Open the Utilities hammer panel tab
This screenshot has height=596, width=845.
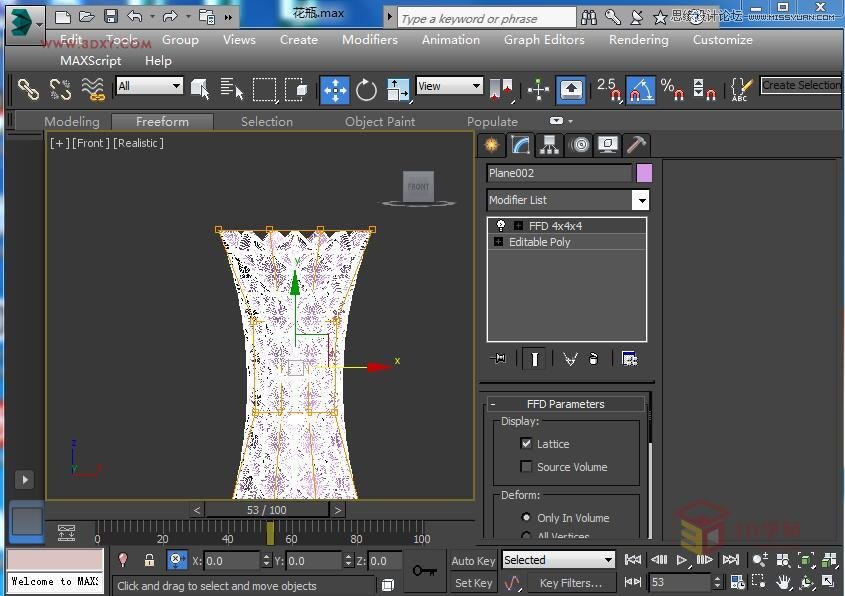coord(636,145)
